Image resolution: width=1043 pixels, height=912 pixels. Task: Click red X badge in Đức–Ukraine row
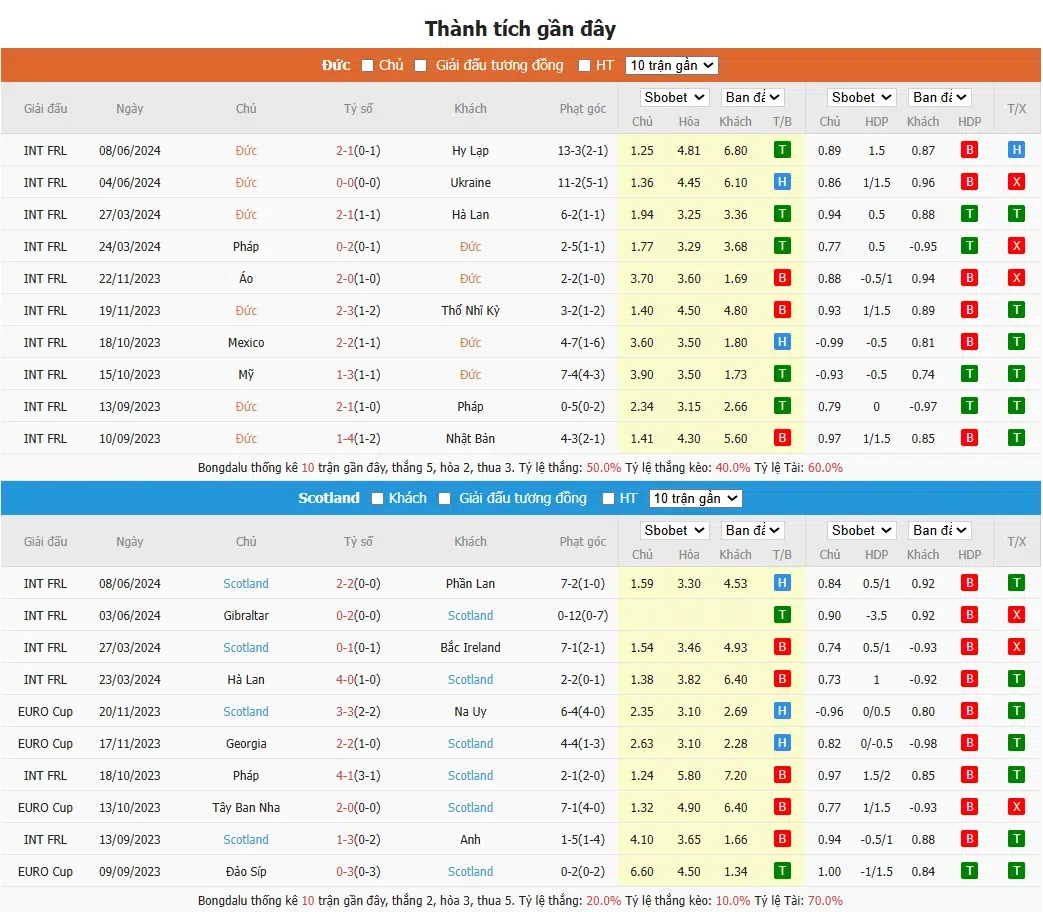pyautogui.click(x=1016, y=182)
